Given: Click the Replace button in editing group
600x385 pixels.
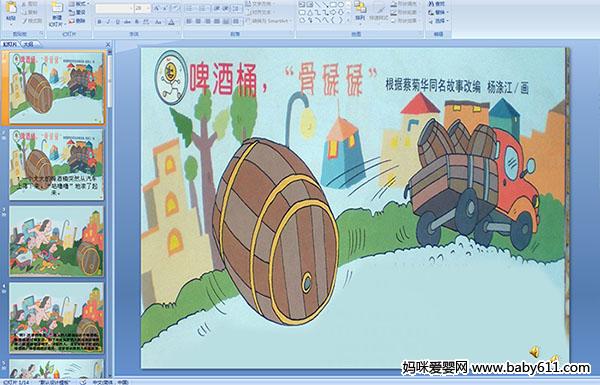Looking at the screenshot, I should click(x=438, y=12).
